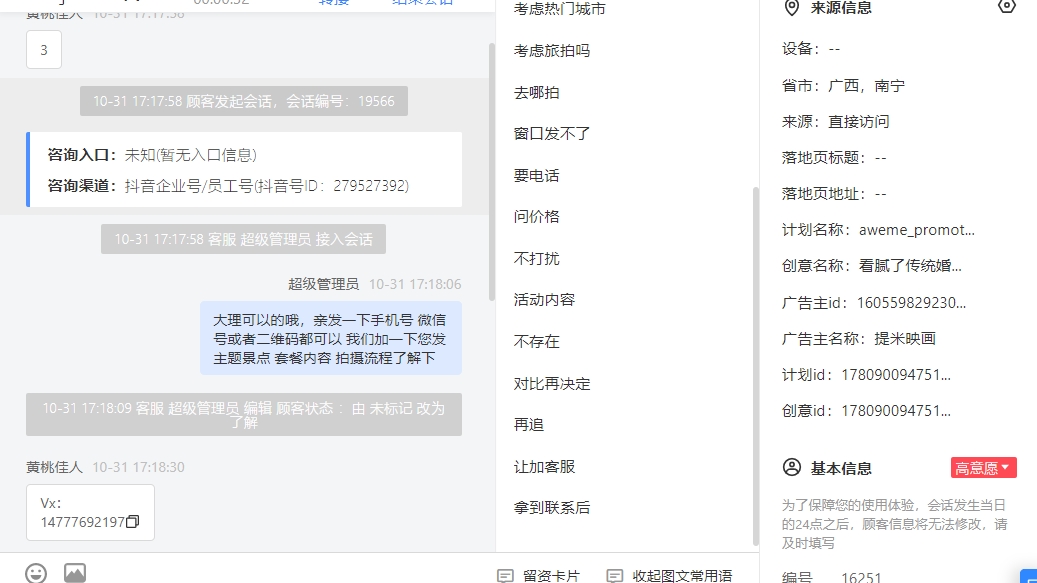
Task: Click the customer message bubble showing 3
Action: point(44,50)
